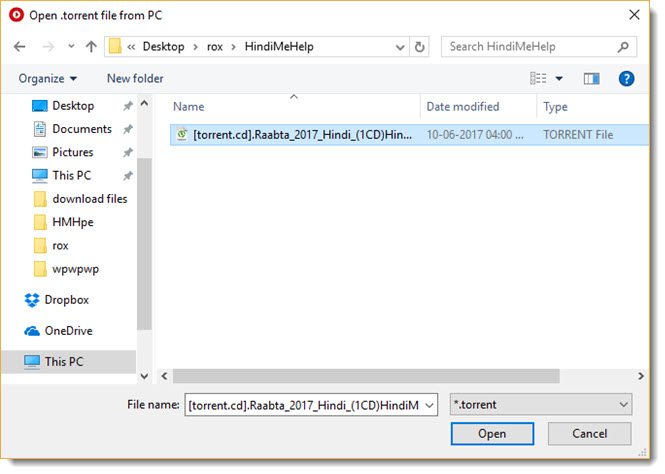
Task: Click the sidebar scroll down arrow
Action: coord(144,376)
